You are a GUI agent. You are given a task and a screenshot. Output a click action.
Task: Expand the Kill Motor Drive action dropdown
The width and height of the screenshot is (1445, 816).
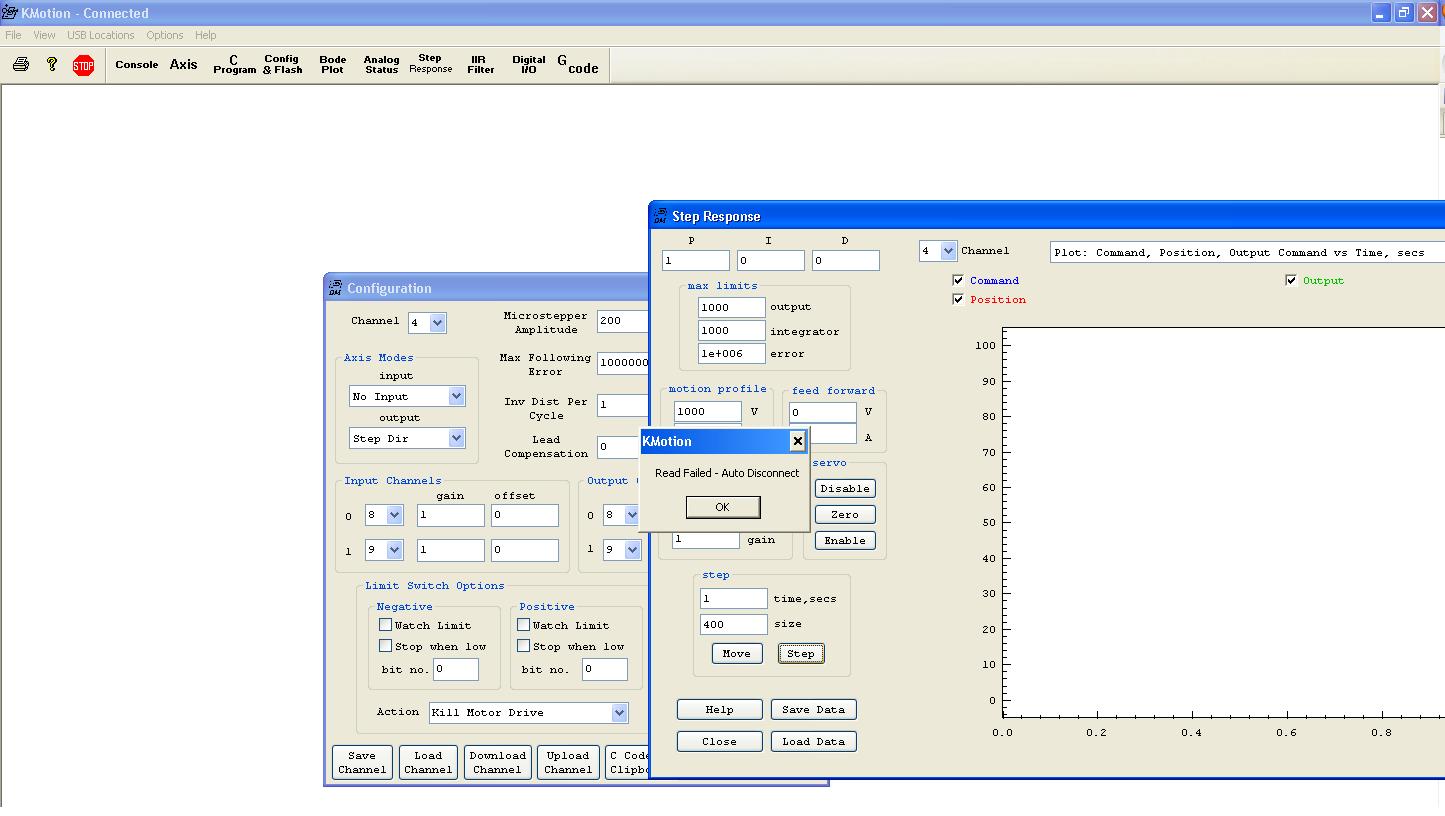(619, 713)
